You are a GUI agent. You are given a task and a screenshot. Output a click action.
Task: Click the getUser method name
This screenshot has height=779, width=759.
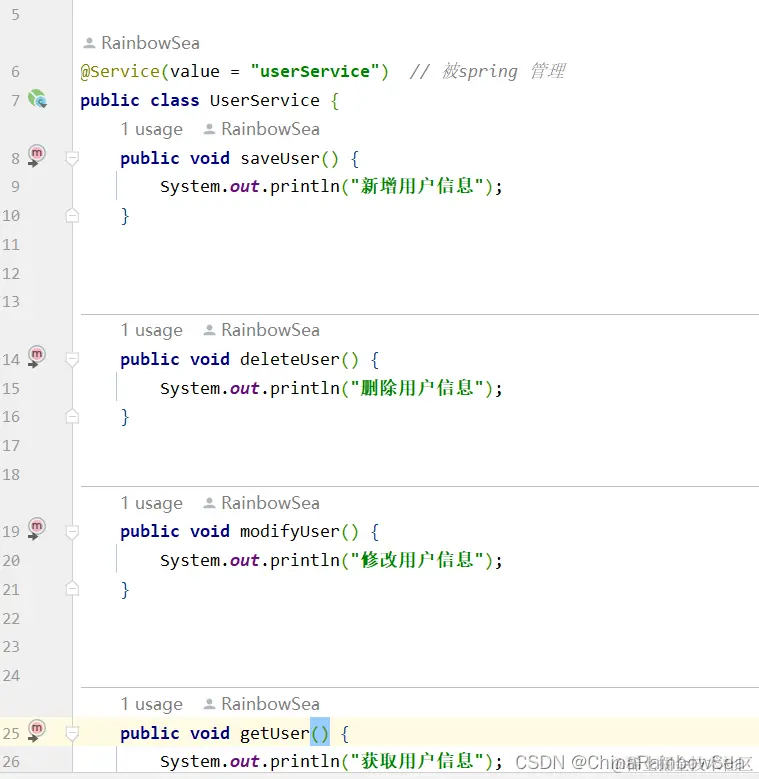275,733
